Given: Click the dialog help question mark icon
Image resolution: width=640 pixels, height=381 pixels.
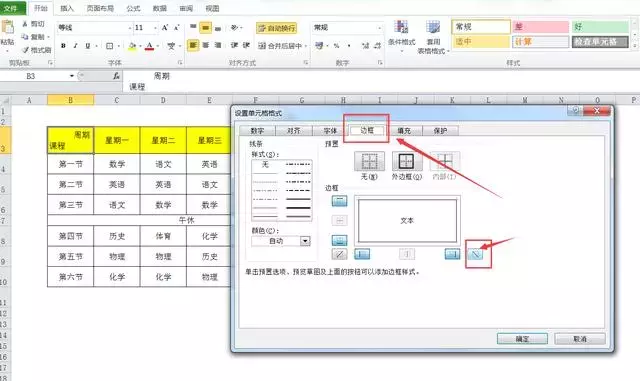Looking at the screenshot, I should pyautogui.click(x=575, y=110).
